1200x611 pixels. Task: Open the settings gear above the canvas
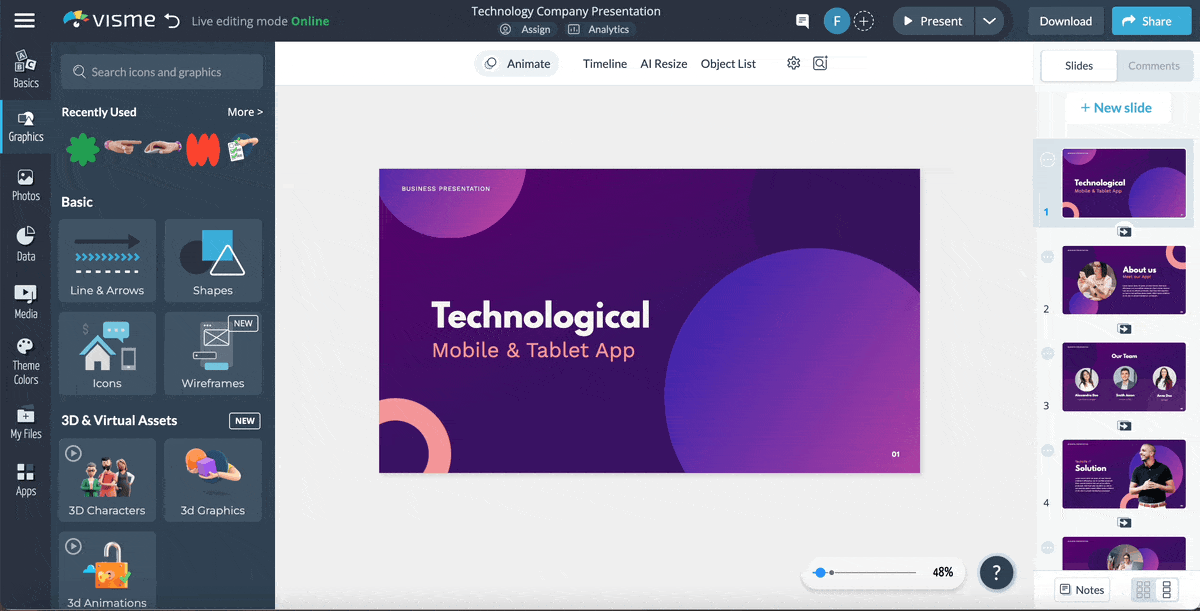pos(793,63)
